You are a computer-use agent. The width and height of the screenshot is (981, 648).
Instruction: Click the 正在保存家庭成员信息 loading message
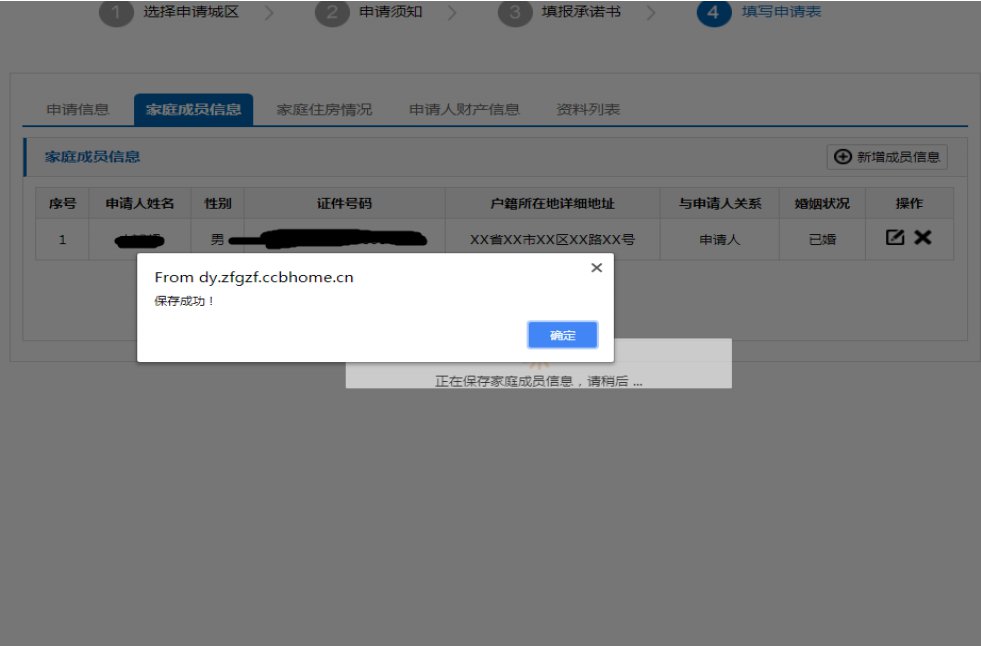(539, 381)
